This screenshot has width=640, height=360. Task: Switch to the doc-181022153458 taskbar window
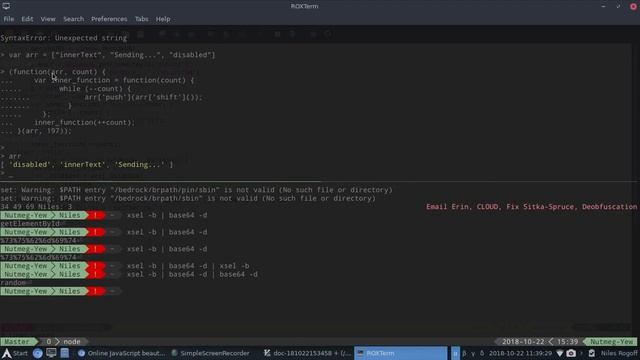(x=307, y=353)
